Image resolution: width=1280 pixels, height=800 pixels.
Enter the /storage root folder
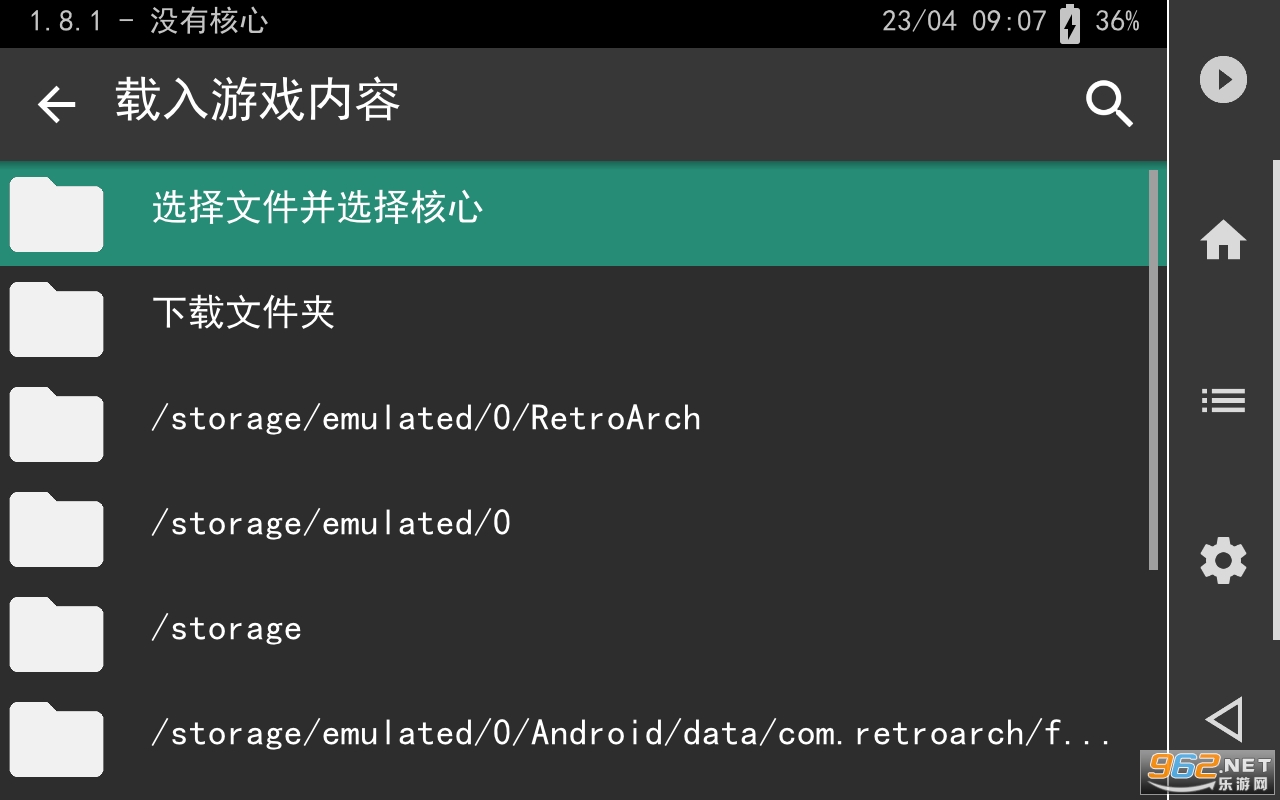point(226,629)
